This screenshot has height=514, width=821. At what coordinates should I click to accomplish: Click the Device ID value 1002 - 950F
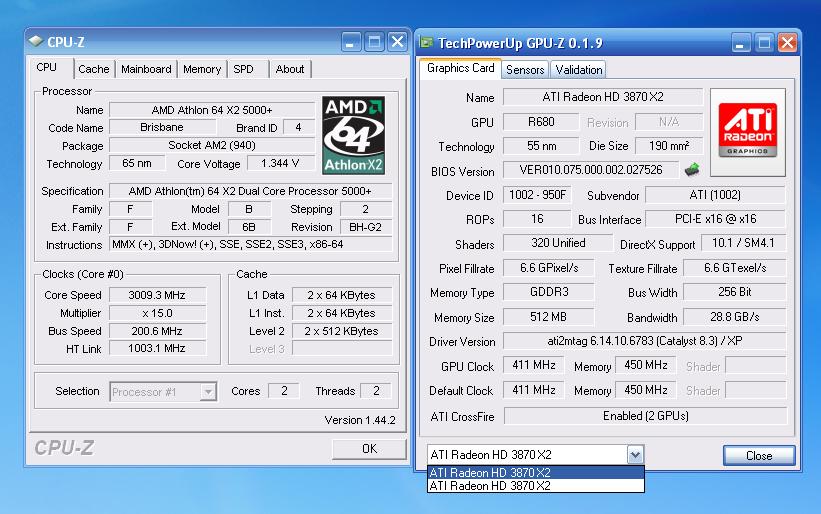[x=537, y=195]
